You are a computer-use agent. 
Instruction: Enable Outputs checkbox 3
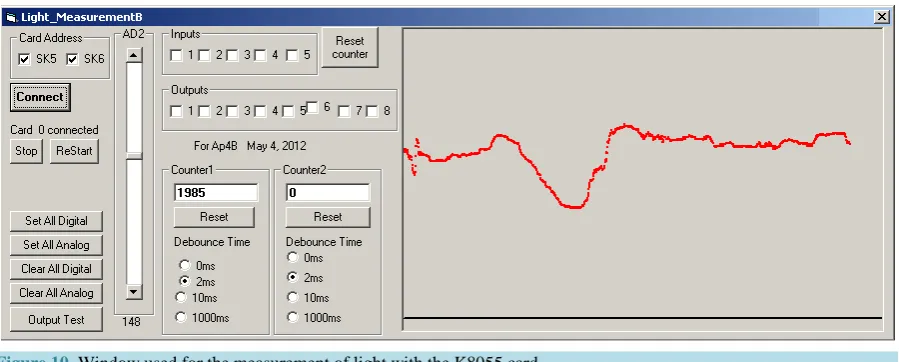[x=232, y=111]
